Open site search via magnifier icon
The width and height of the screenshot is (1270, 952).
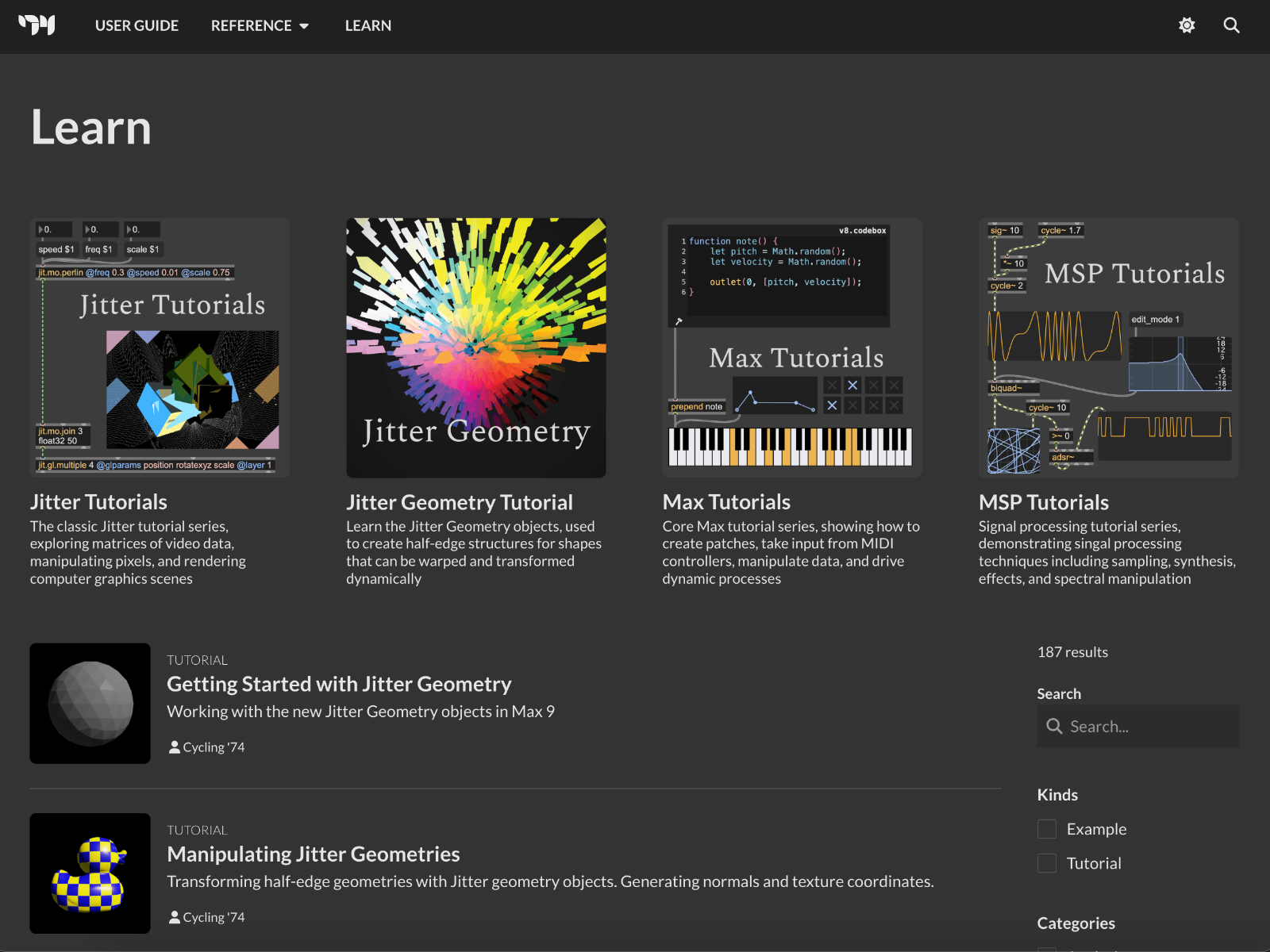pos(1231,25)
